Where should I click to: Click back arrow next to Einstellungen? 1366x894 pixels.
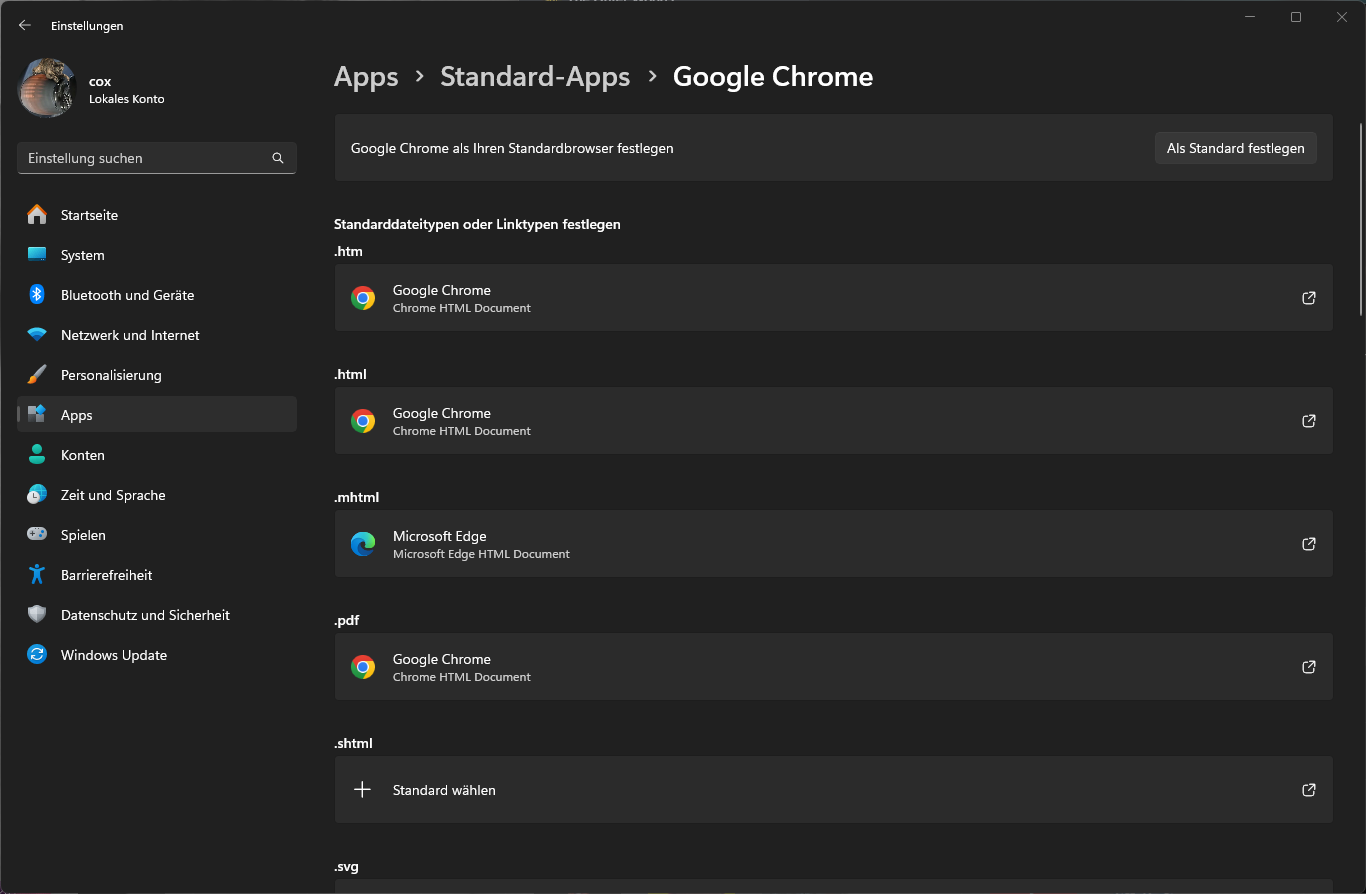click(x=25, y=26)
